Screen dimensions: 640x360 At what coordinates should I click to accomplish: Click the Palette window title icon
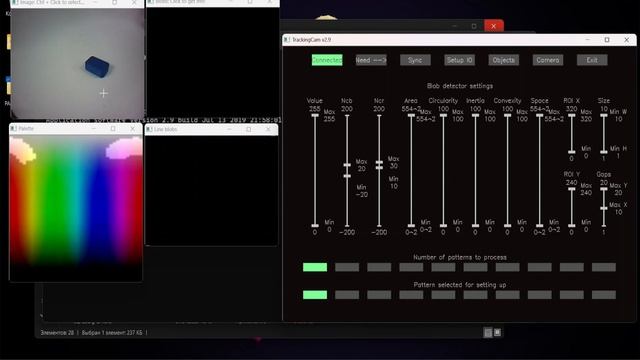[14, 129]
